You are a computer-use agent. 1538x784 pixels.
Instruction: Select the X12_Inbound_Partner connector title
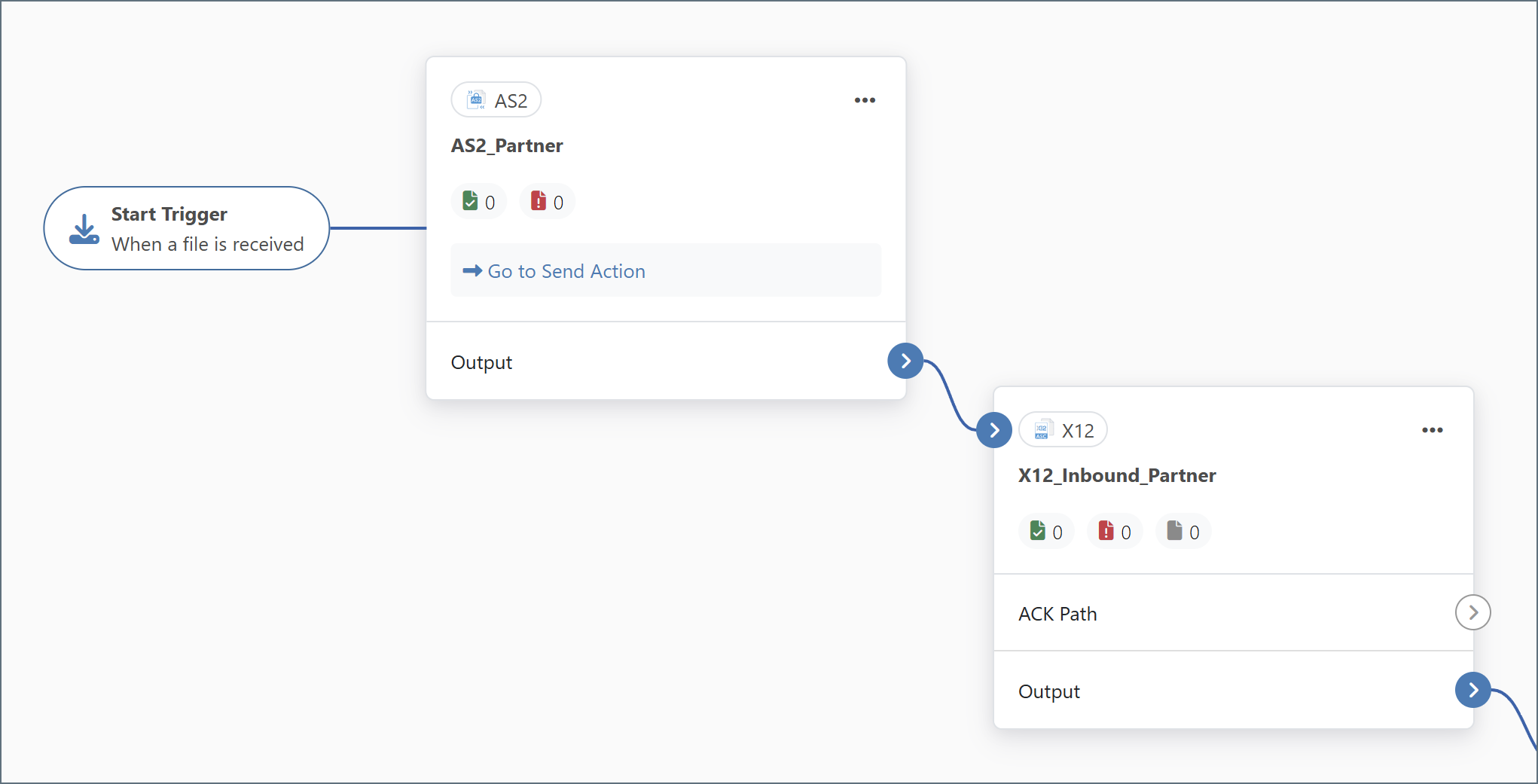pos(1117,476)
